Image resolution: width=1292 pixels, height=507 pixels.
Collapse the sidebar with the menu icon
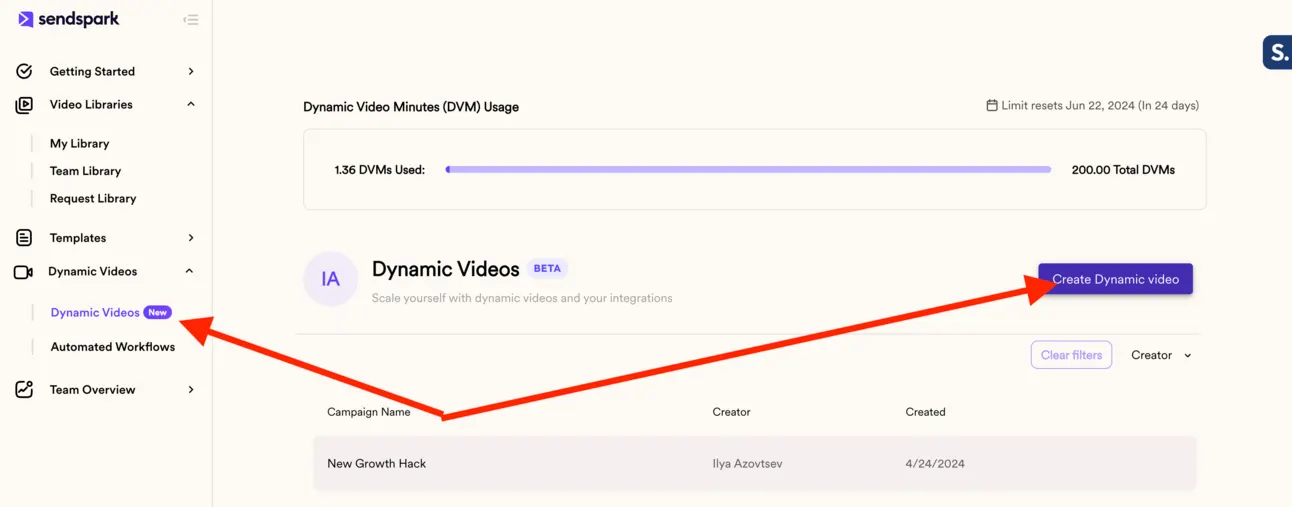click(190, 20)
